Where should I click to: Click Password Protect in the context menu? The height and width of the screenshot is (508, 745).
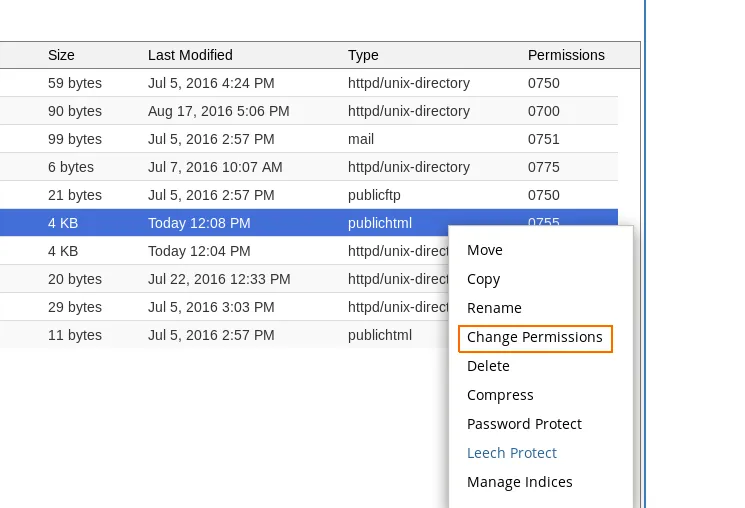point(524,424)
